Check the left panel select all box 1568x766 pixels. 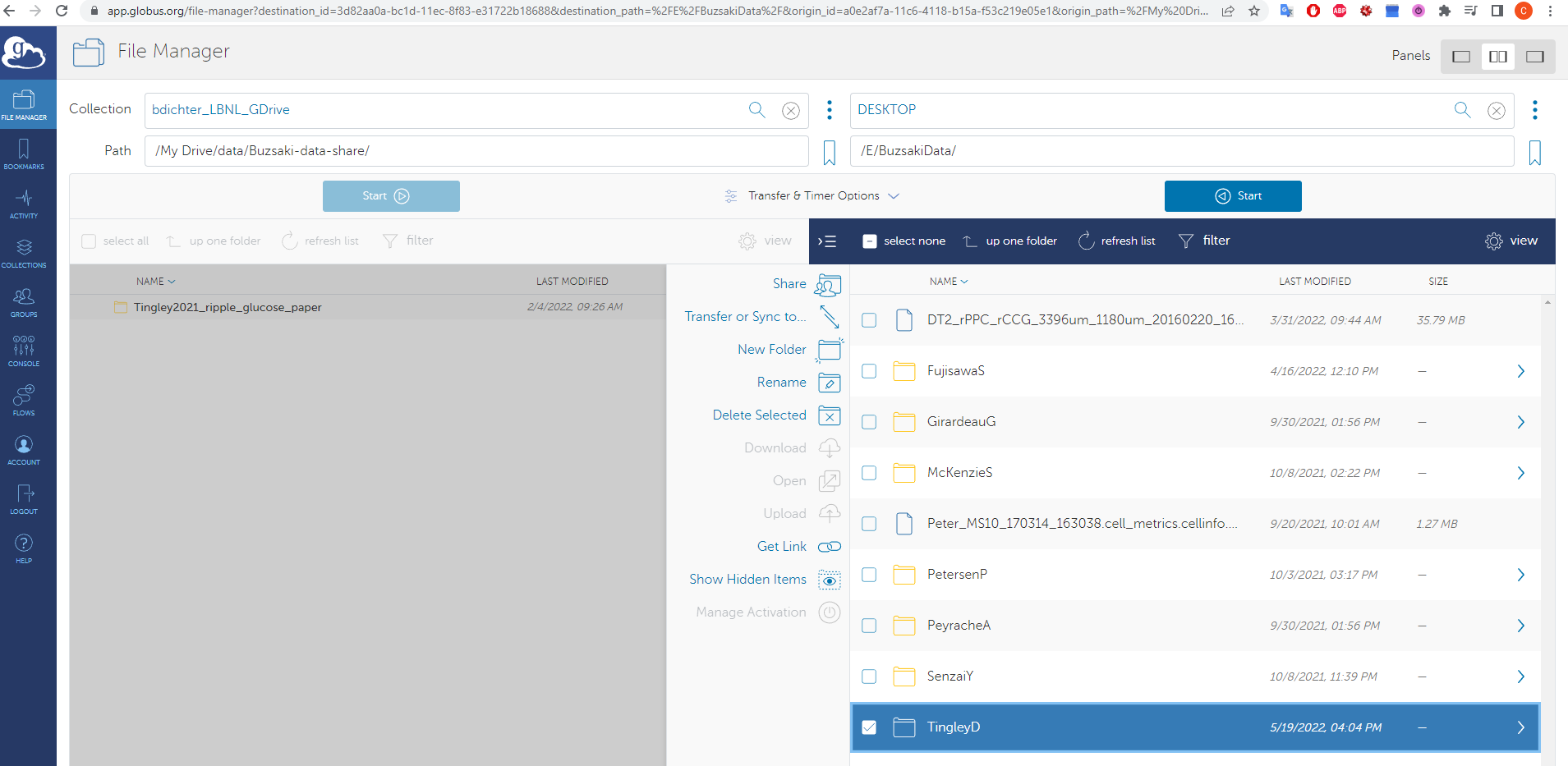(89, 241)
